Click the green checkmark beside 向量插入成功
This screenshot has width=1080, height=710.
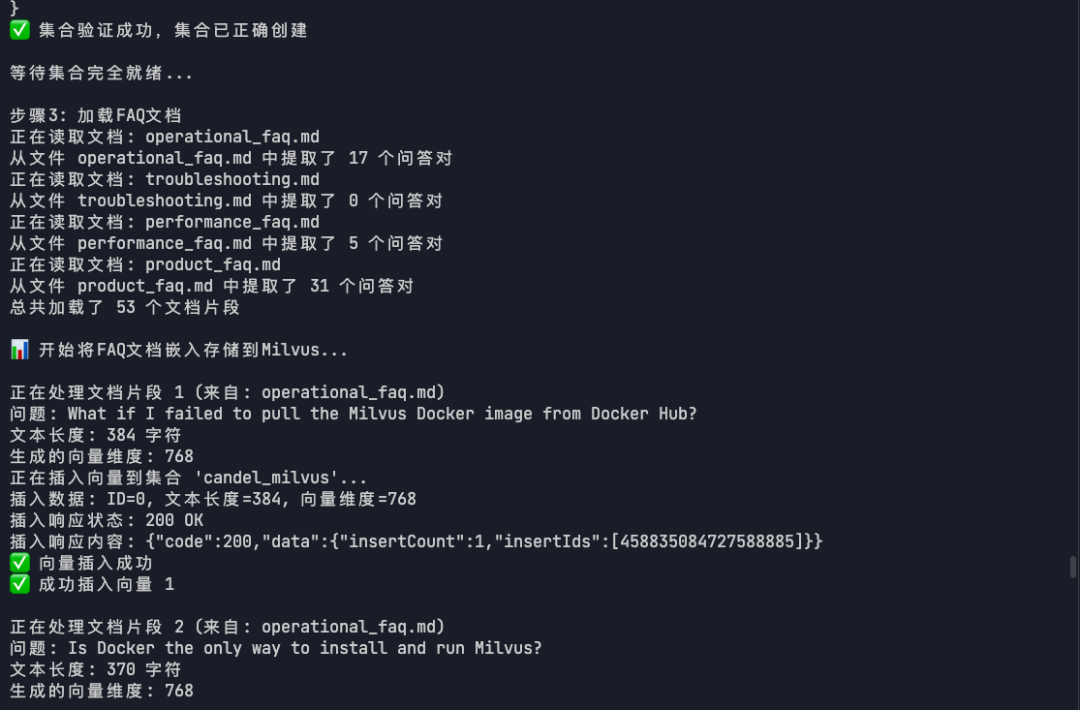point(20,563)
